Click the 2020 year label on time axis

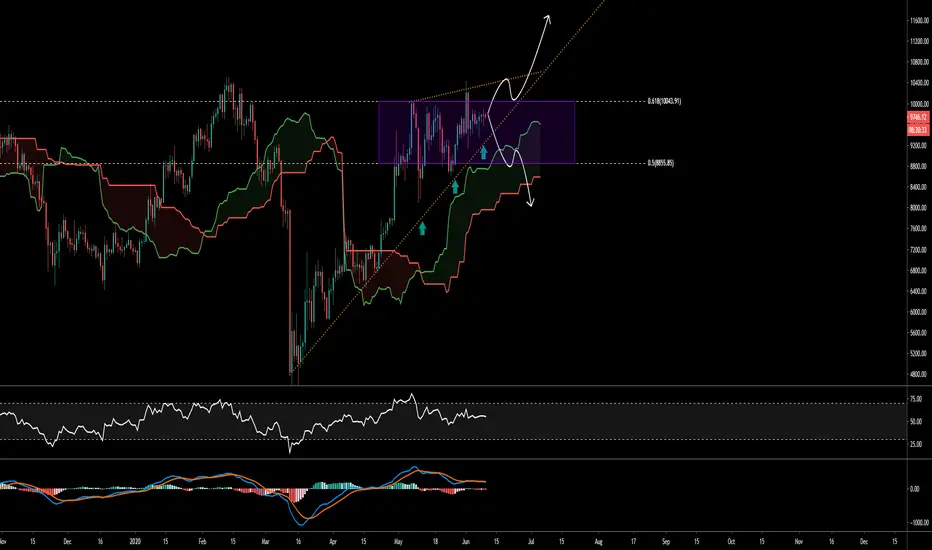[136, 542]
